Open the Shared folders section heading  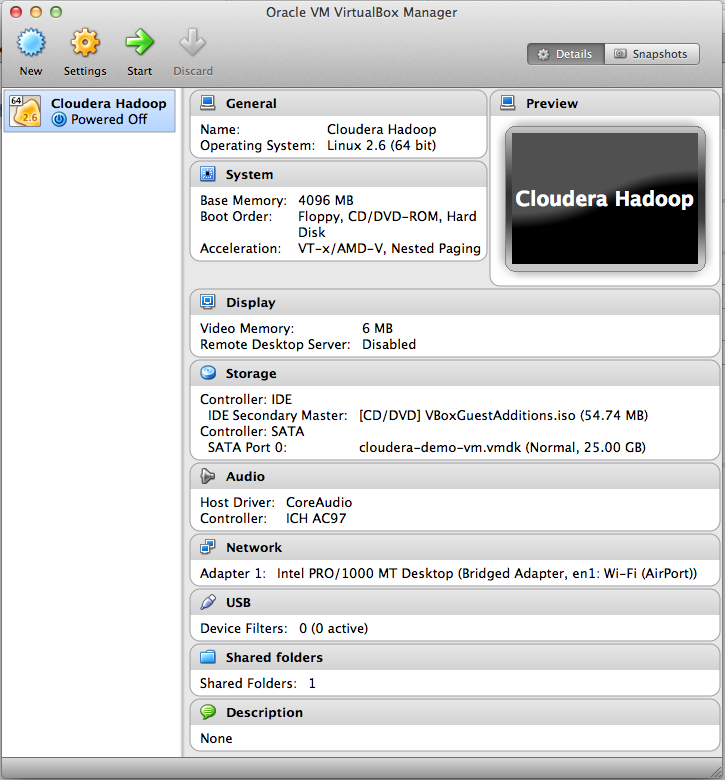tap(274, 658)
